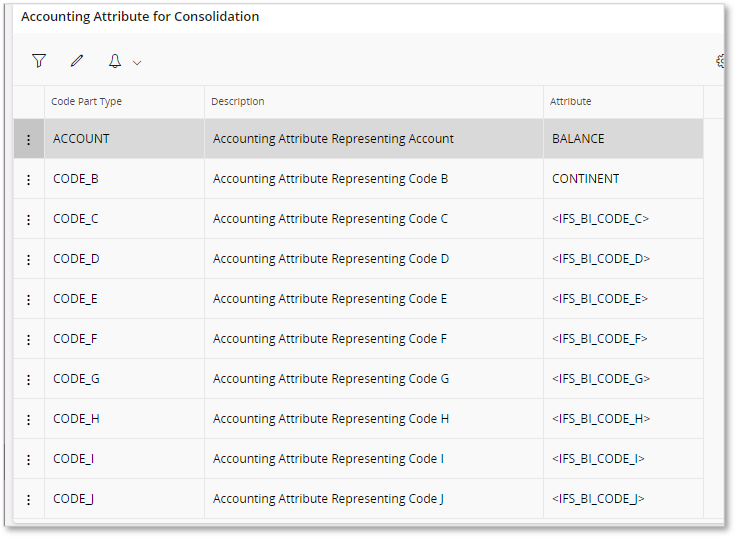Select the BALANCE attribute cell

click(623, 139)
